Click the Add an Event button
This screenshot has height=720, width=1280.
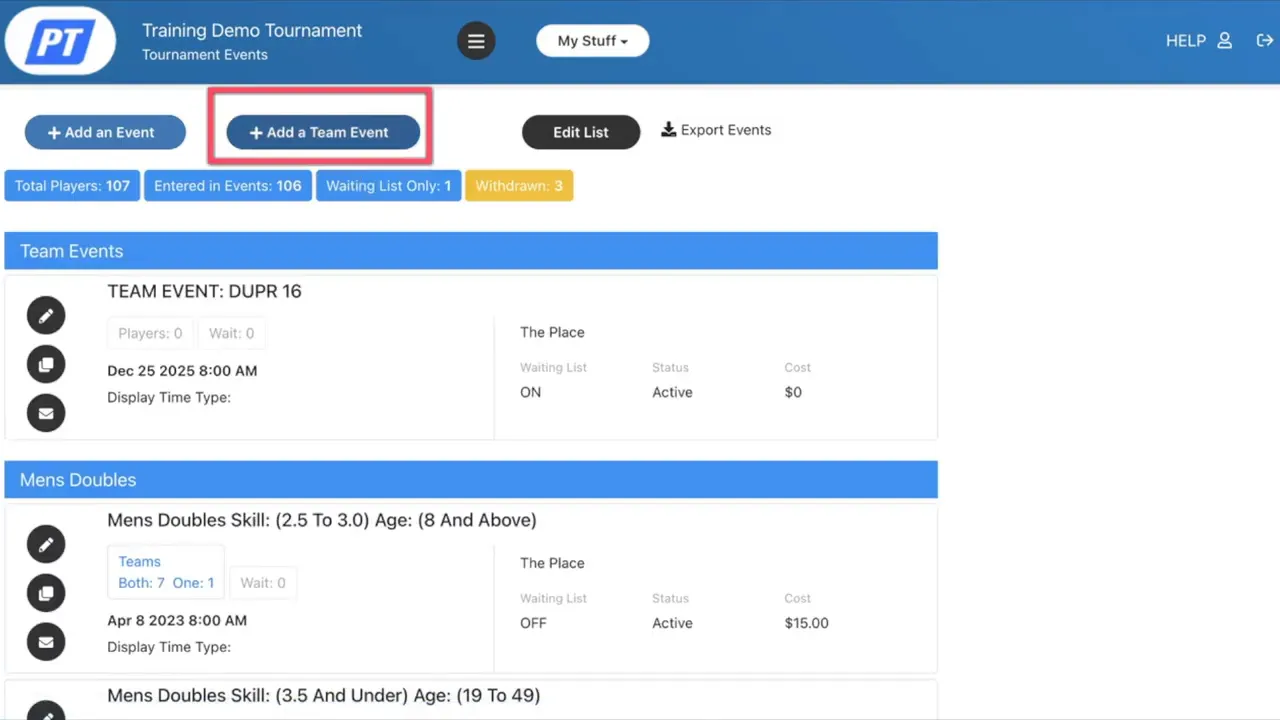(104, 132)
